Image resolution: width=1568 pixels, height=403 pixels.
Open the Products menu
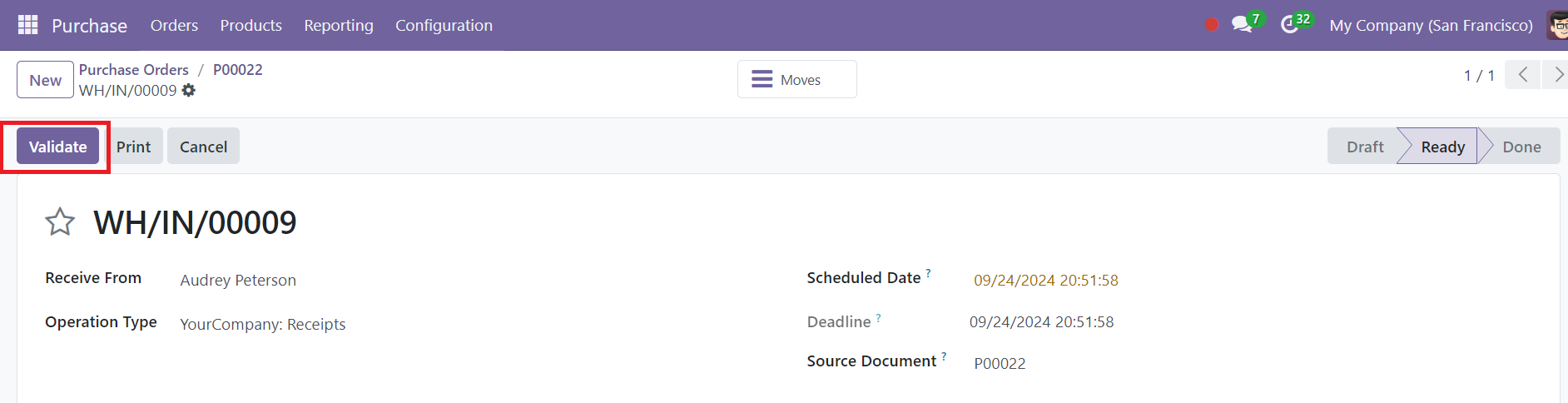click(x=251, y=25)
